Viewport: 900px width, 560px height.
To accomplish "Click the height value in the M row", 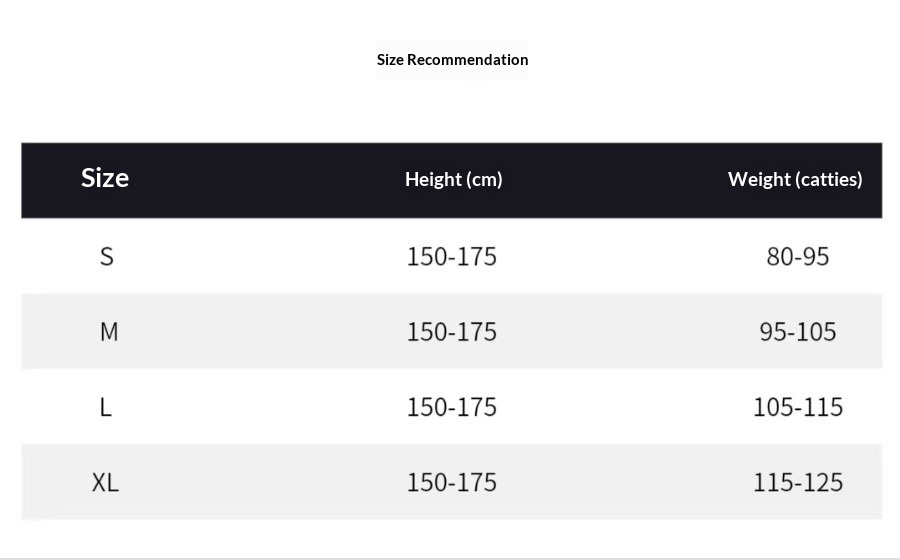I will coord(451,332).
